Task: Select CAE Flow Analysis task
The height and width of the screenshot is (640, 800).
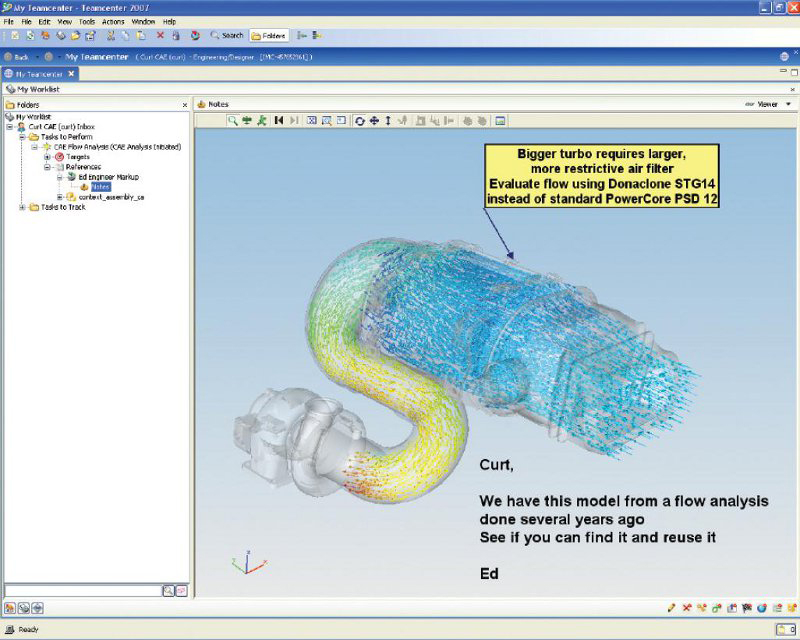Action: coord(117,147)
